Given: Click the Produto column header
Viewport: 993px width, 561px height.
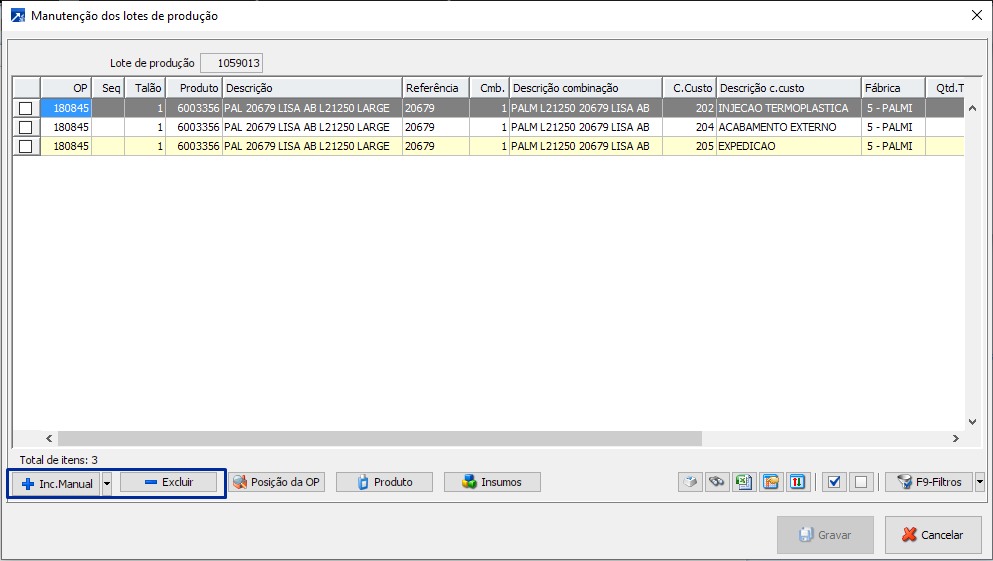Looking at the screenshot, I should [194, 88].
